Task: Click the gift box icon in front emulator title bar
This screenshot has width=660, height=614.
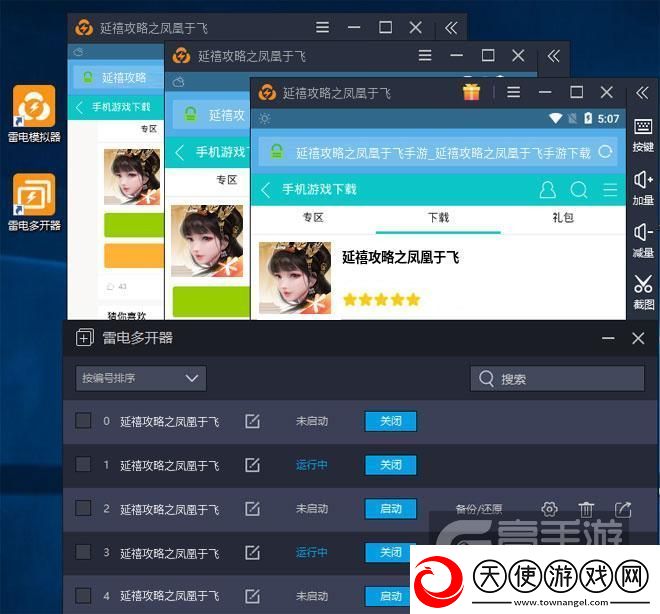Action: coord(471,92)
